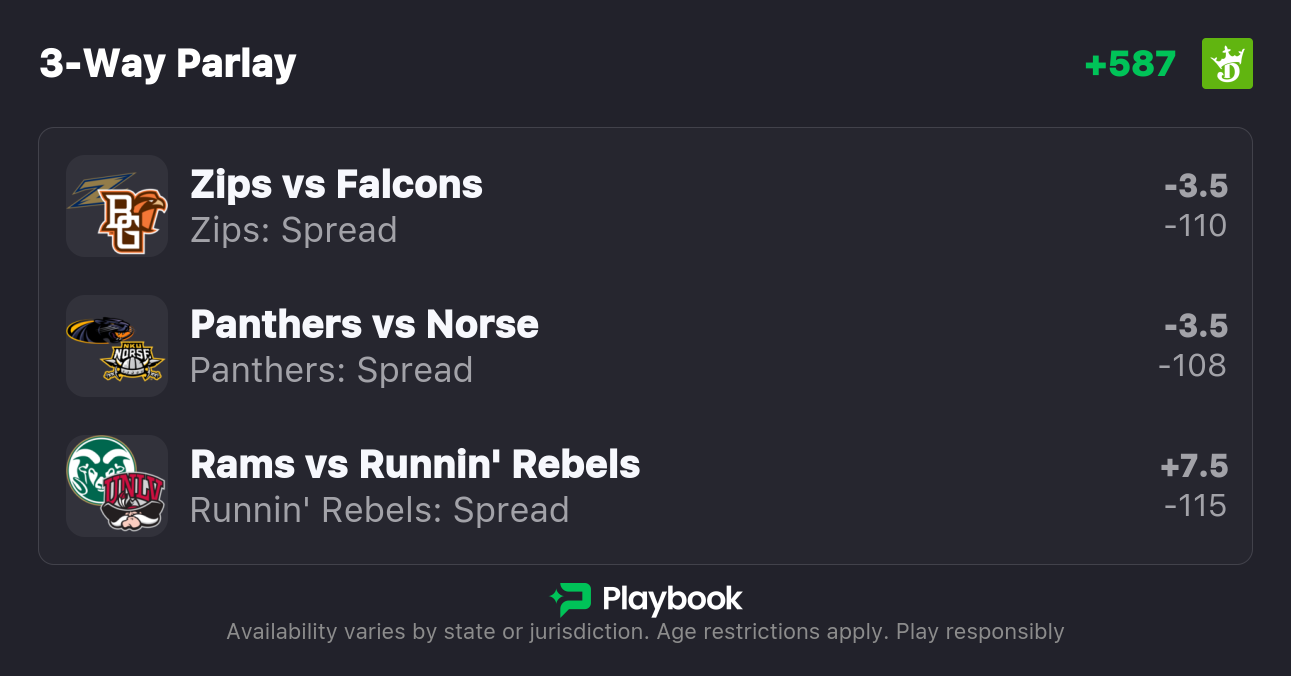Click the 3-Way Parlay heading

pyautogui.click(x=168, y=64)
